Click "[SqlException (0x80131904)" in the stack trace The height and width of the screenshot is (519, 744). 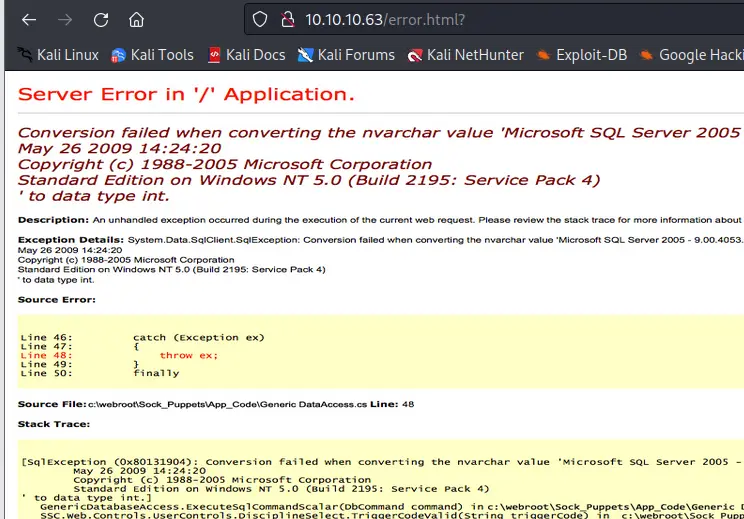tap(110, 462)
